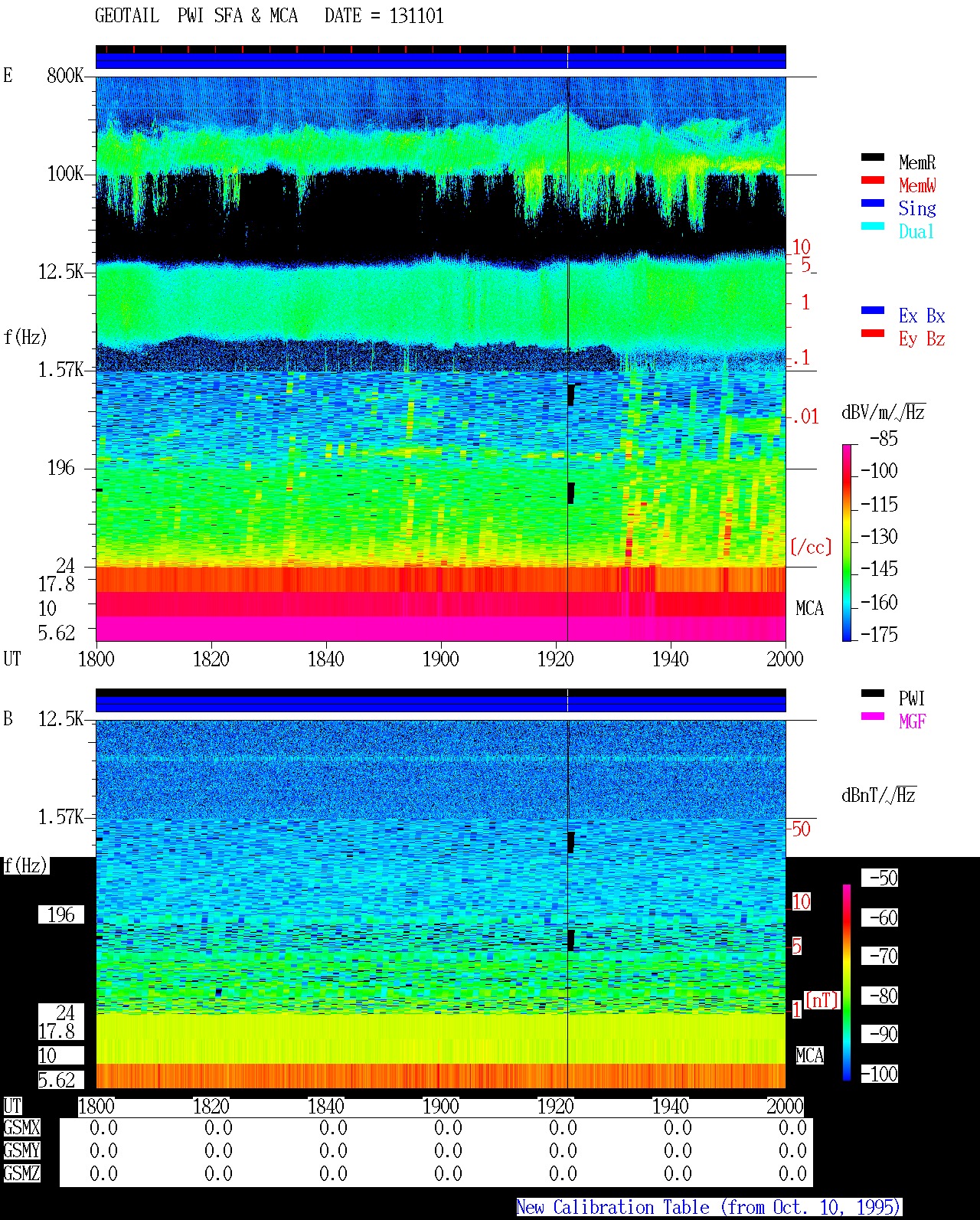Click the red Ey Bz legend swatch
The image size is (980, 1220).
point(873,334)
